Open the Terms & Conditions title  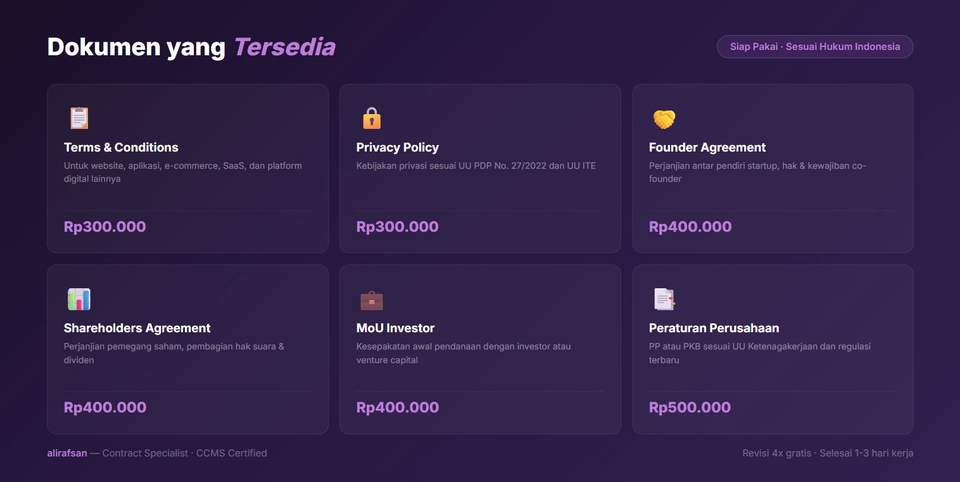121,147
